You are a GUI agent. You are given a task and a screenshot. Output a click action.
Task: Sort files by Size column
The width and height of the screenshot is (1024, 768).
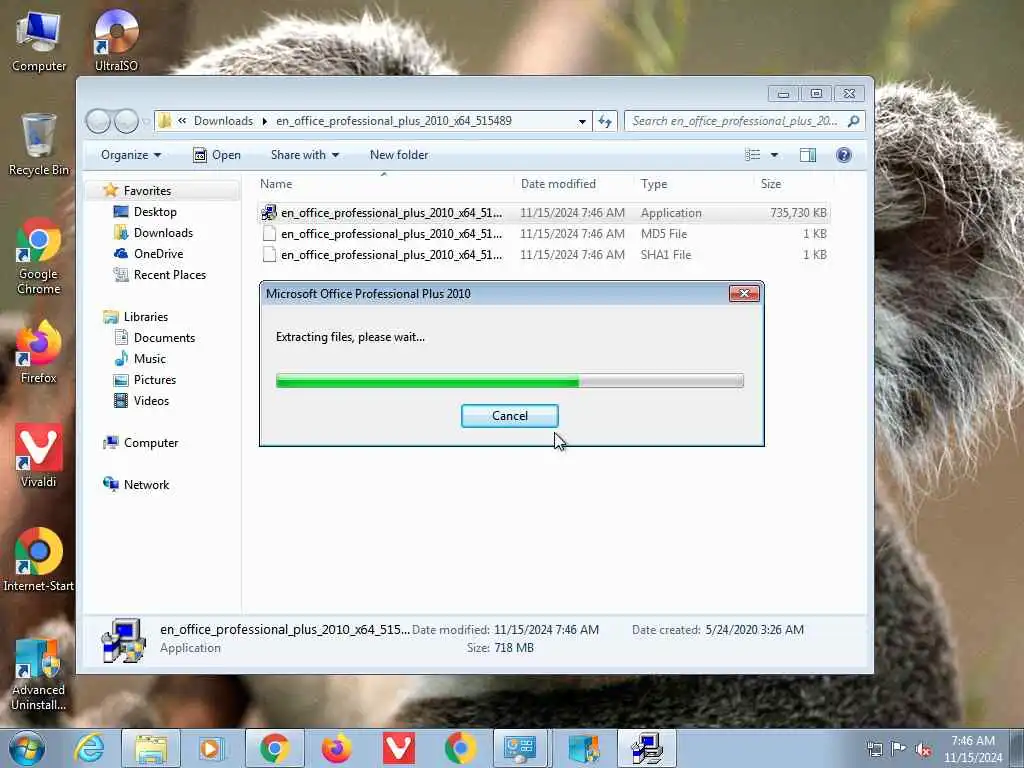pyautogui.click(x=771, y=184)
